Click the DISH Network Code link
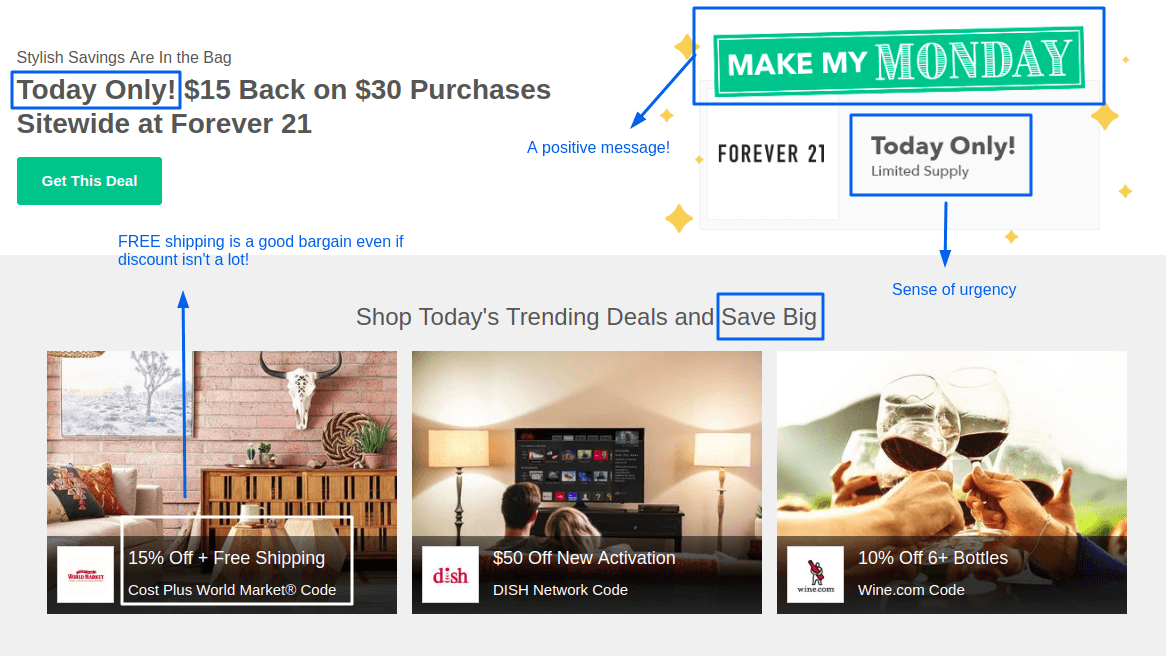Screen dimensions: 1166x656 pyautogui.click(x=560, y=590)
